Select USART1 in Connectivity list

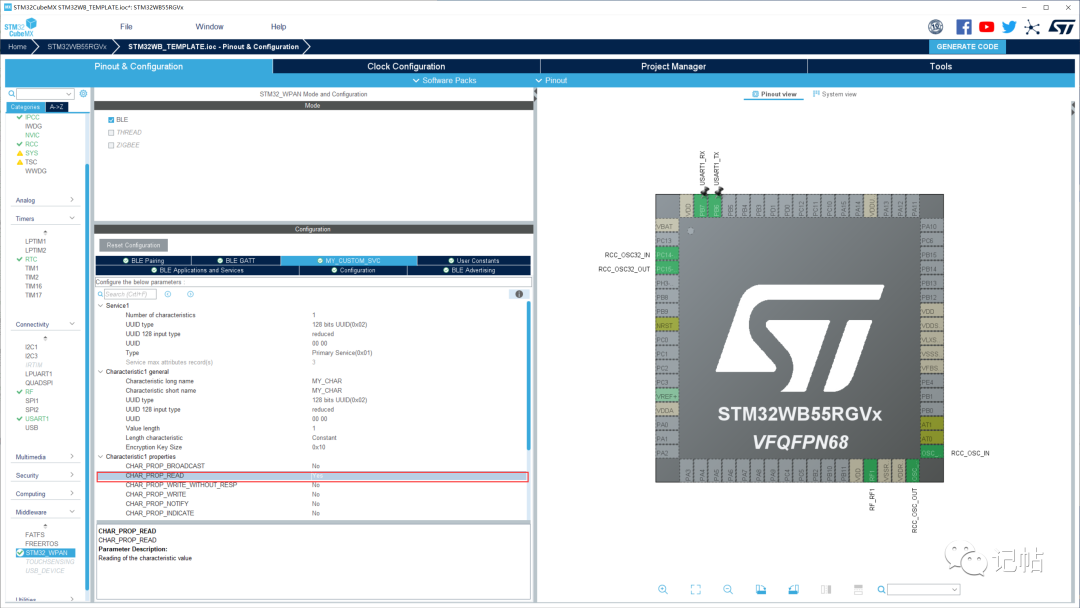[x=37, y=419]
